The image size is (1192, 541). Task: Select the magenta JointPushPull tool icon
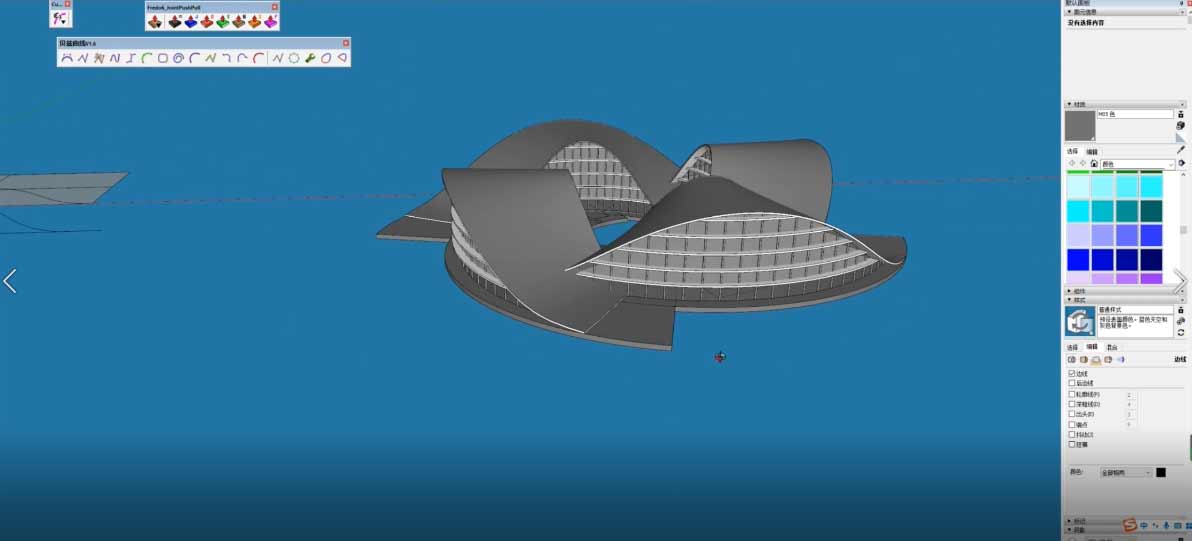(271, 21)
